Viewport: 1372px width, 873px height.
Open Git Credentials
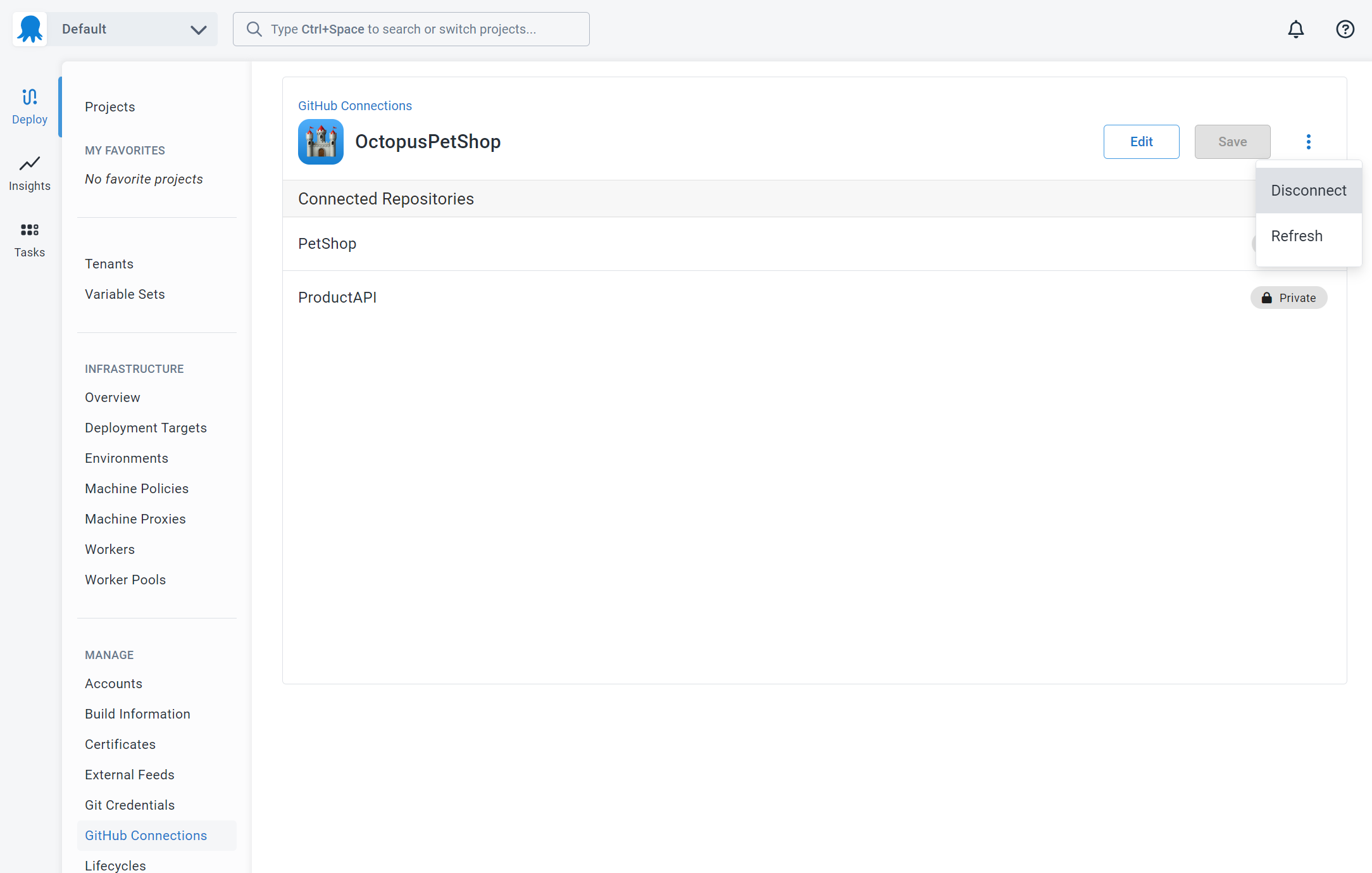click(x=130, y=805)
